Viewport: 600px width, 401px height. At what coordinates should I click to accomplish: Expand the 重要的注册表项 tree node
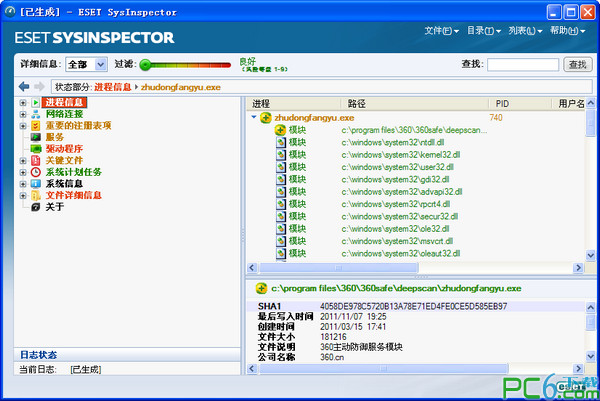click(x=23, y=126)
